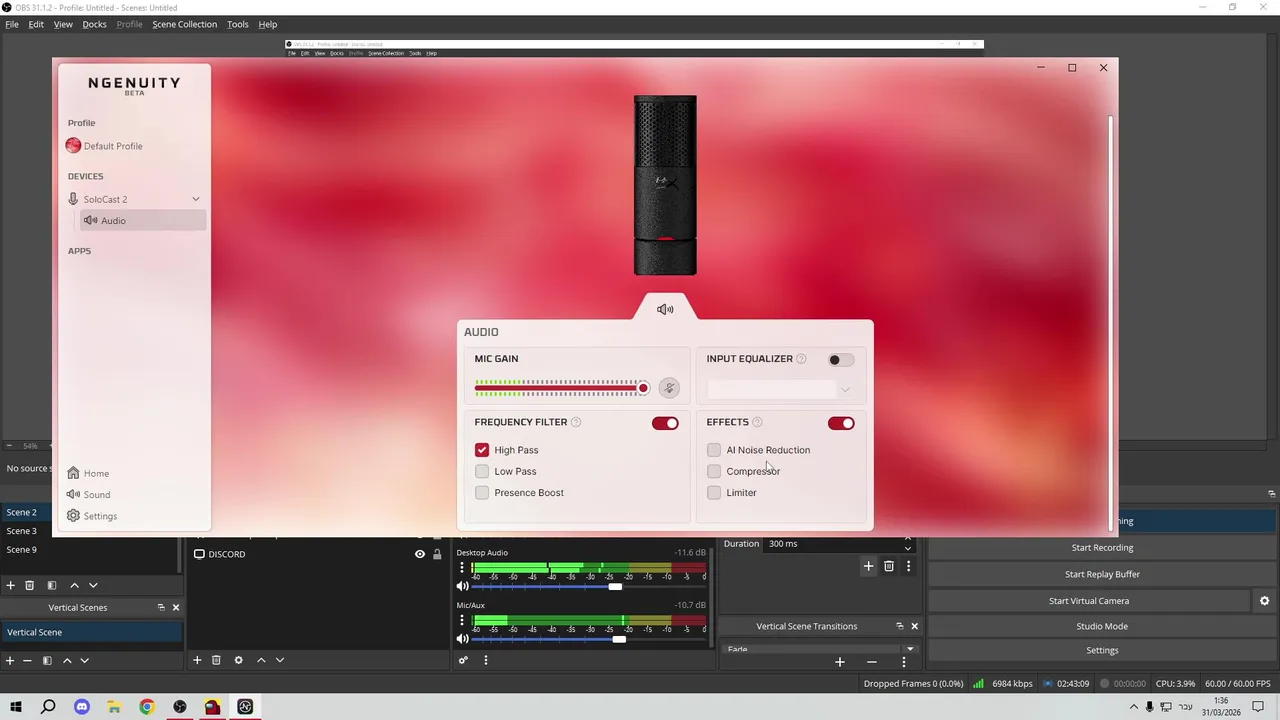Viewport: 1280px width, 720px height.
Task: Select Default Profile avatar in NGENUITY
Action: [73, 145]
